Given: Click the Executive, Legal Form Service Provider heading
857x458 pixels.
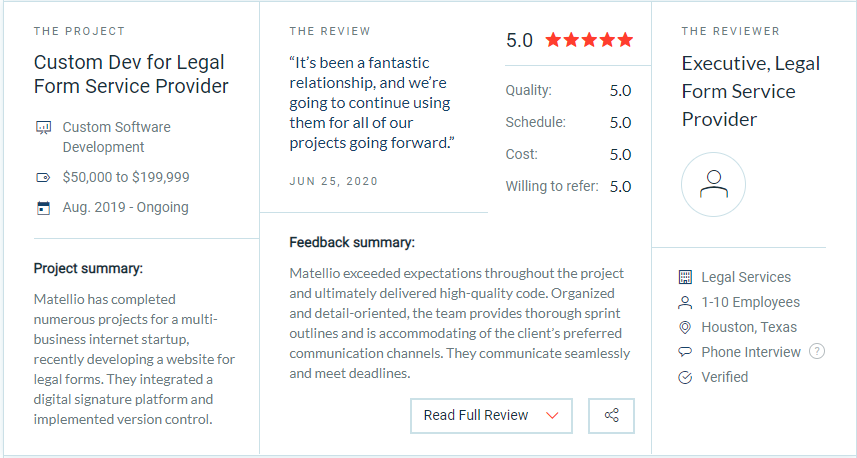Looking at the screenshot, I should click(750, 91).
